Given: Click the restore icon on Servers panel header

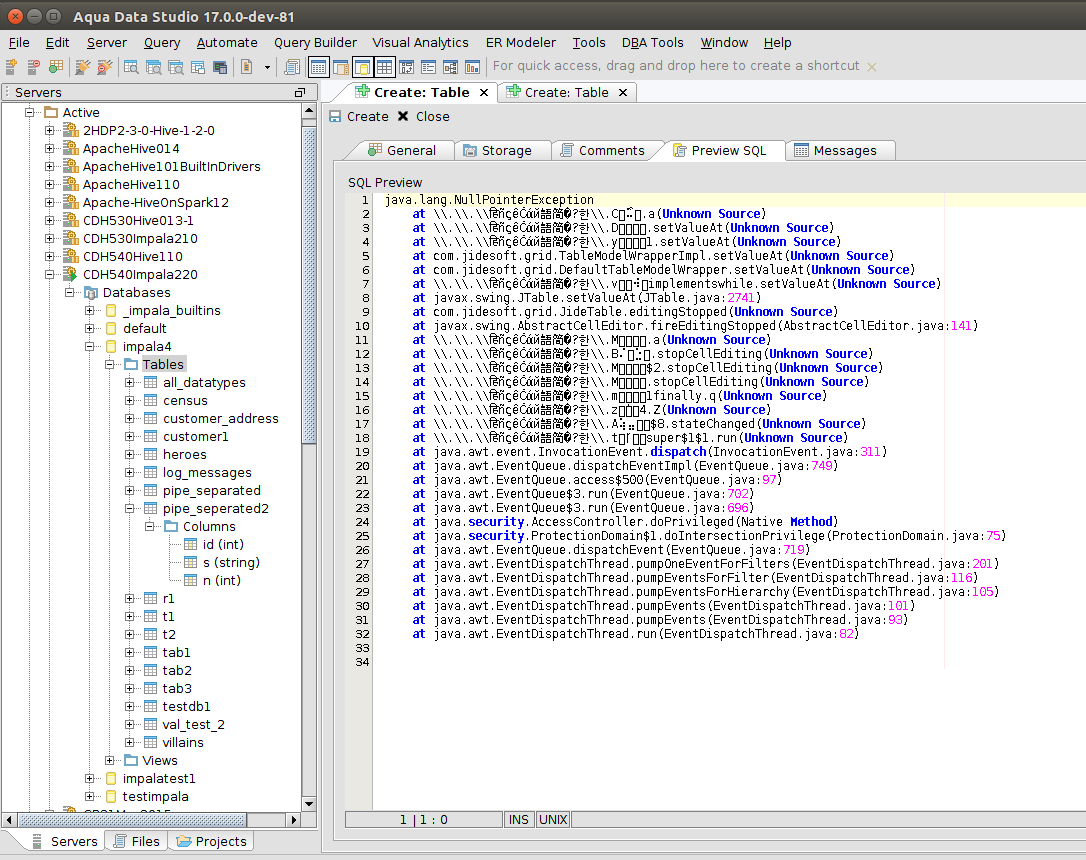Looking at the screenshot, I should pos(299,92).
